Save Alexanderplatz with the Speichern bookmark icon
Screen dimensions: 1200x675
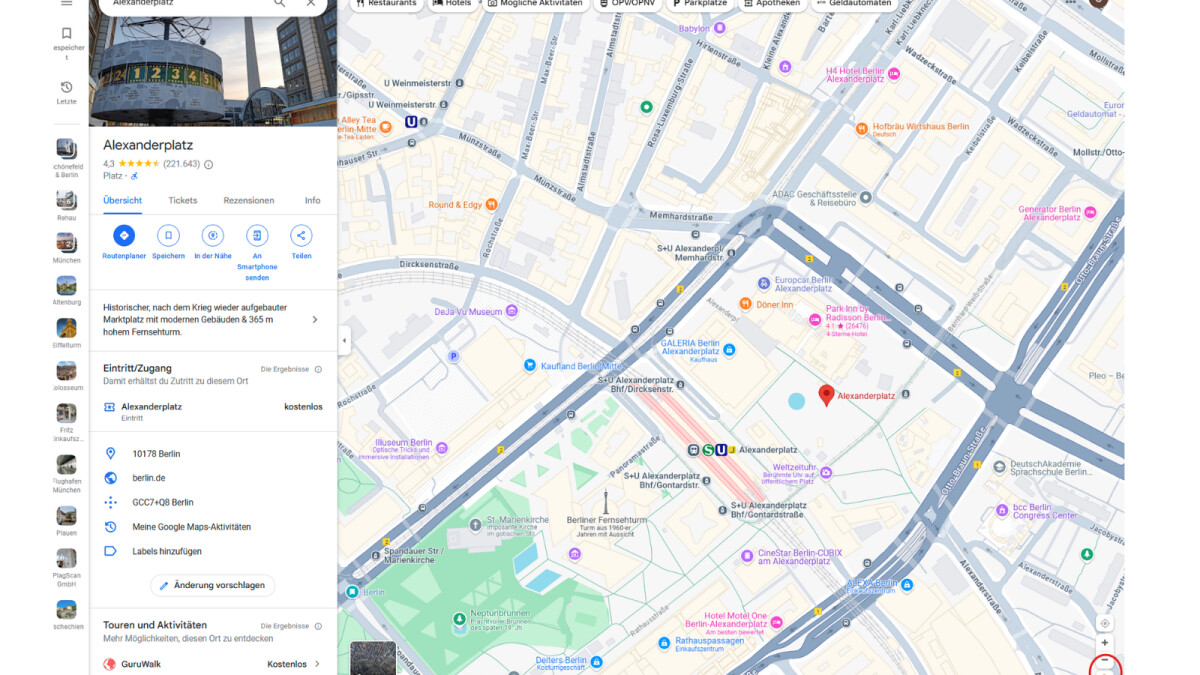[x=168, y=236]
